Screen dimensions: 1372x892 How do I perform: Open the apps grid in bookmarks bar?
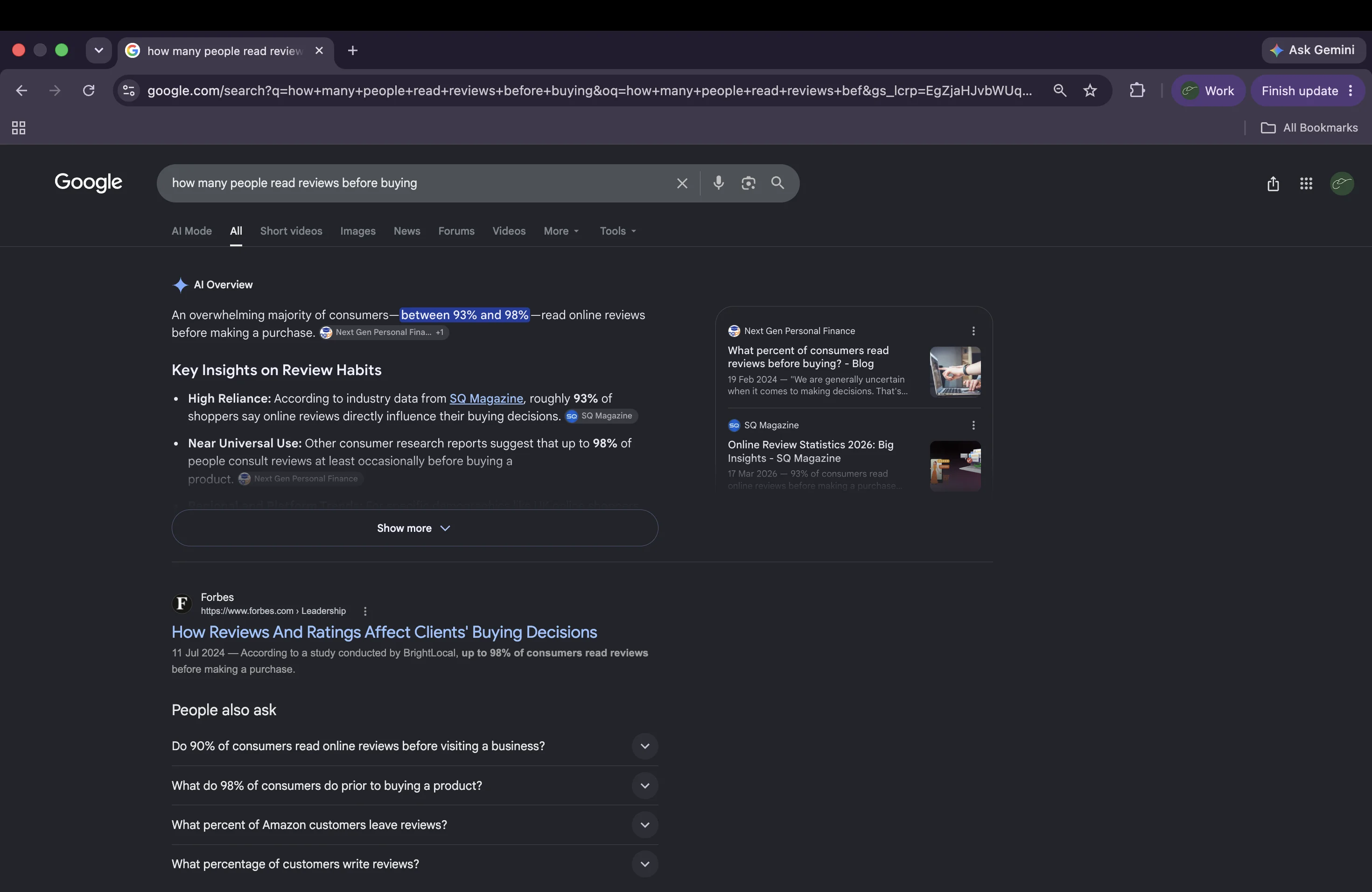coord(19,128)
